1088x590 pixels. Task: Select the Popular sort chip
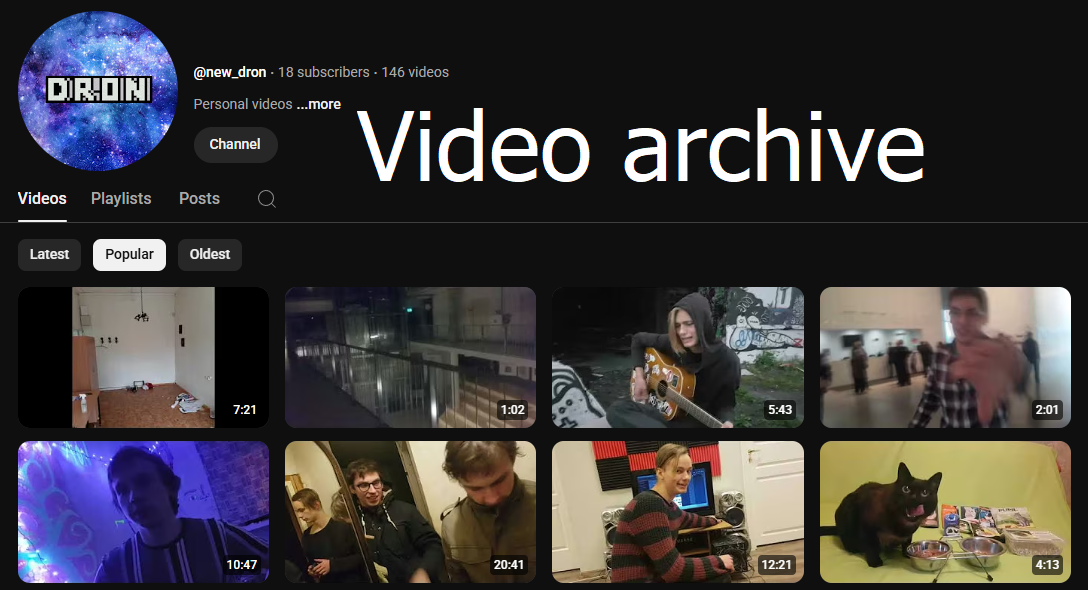point(129,254)
